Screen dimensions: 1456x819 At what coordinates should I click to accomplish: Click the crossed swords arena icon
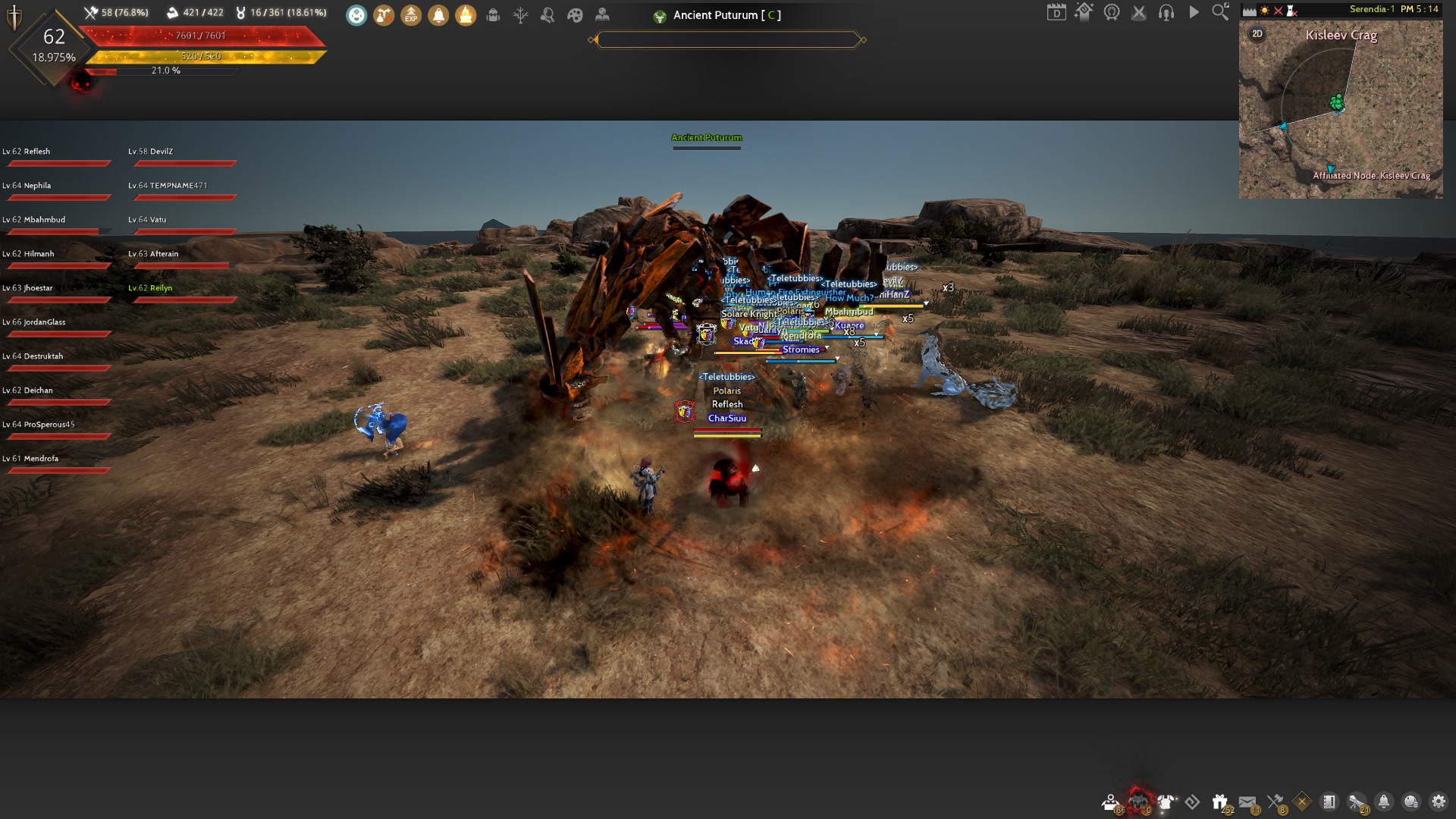click(1139, 12)
